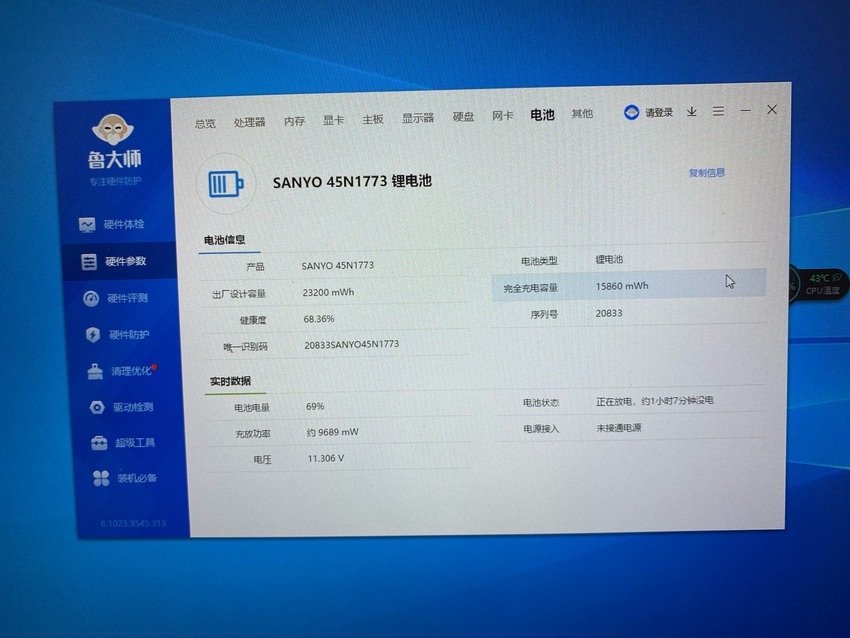The height and width of the screenshot is (638, 850).
Task: Click the 清理优化 broom icon
Action: pyautogui.click(x=95, y=372)
